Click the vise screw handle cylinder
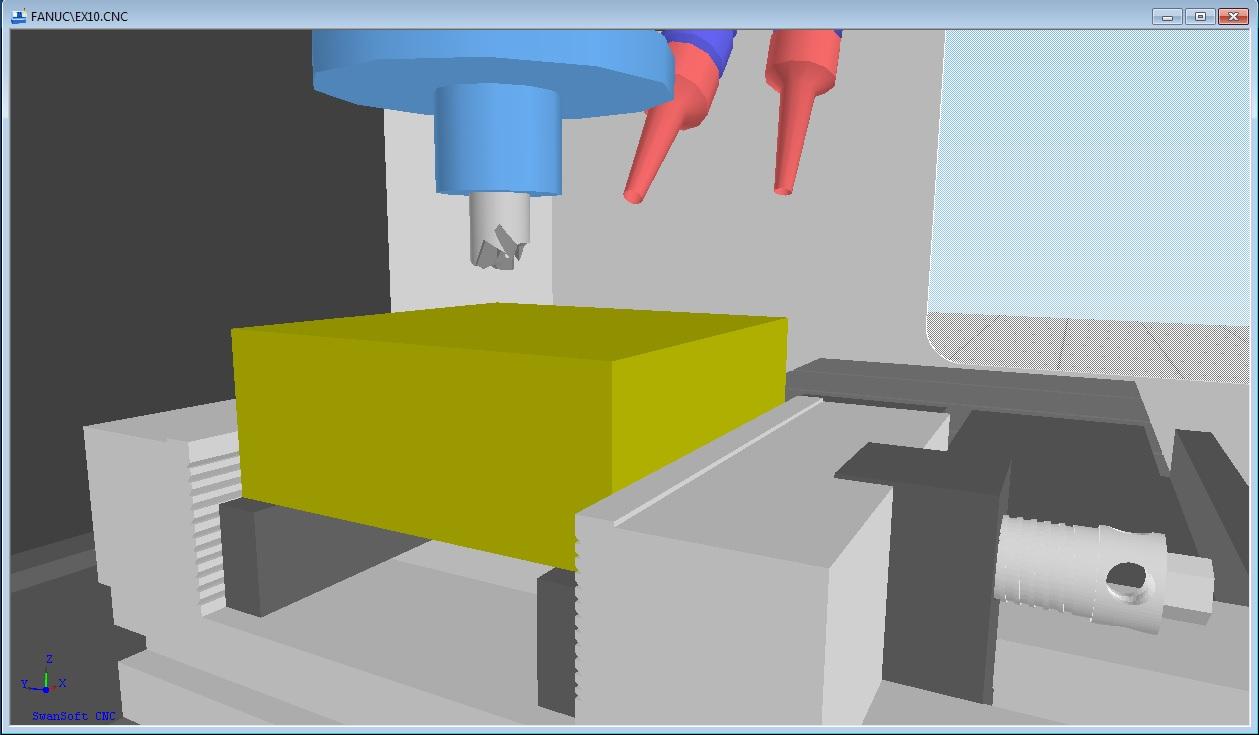 pyautogui.click(x=1080, y=575)
